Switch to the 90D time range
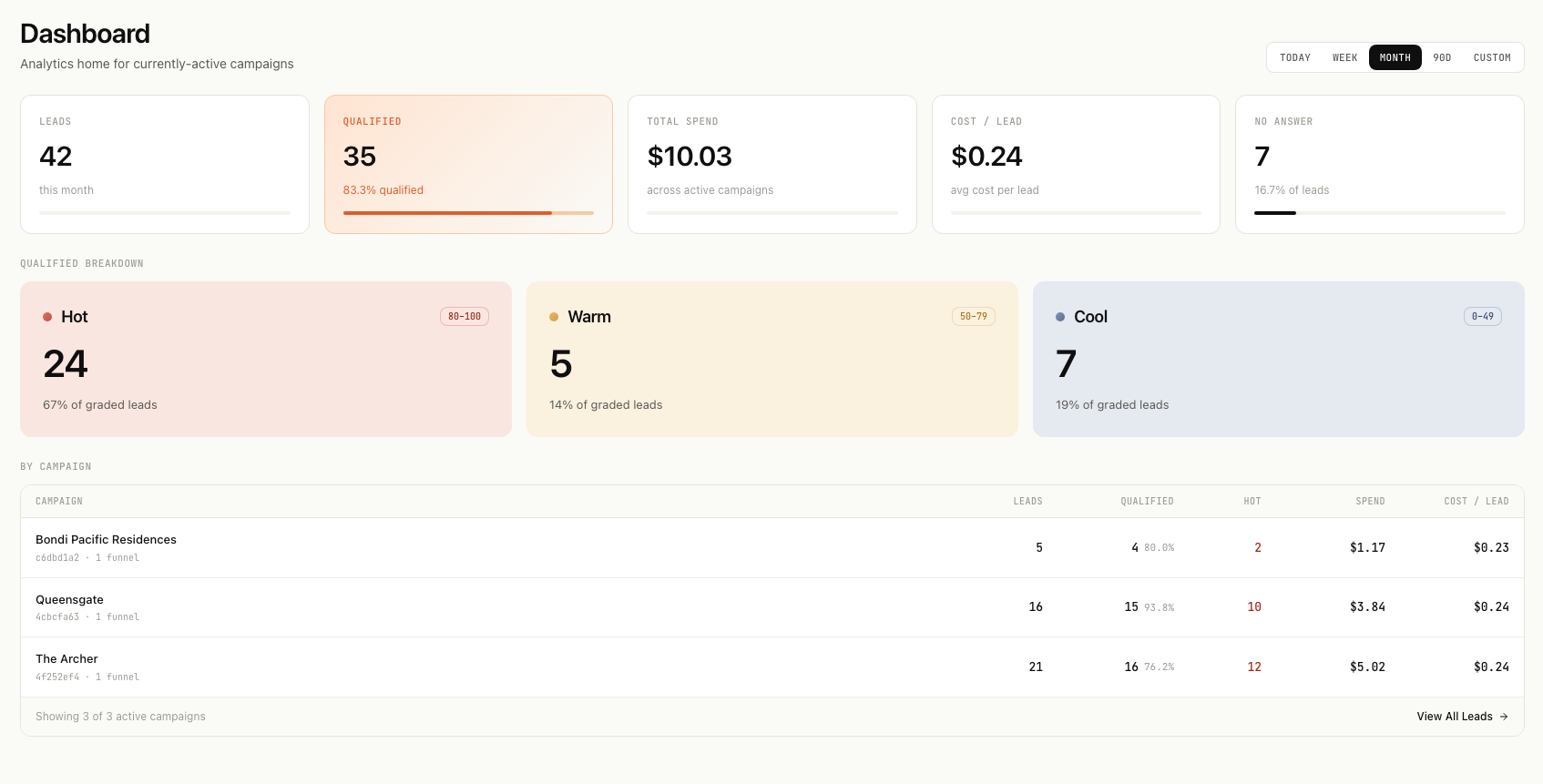 point(1442,57)
